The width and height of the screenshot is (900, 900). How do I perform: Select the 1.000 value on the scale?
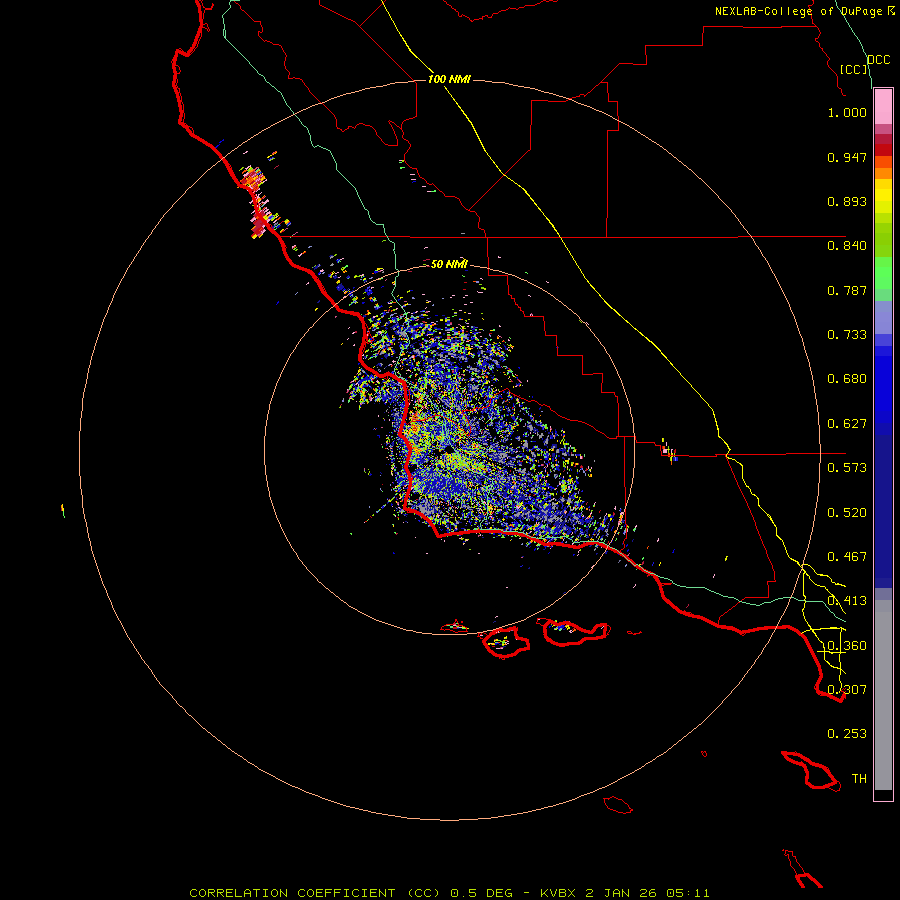click(x=847, y=112)
